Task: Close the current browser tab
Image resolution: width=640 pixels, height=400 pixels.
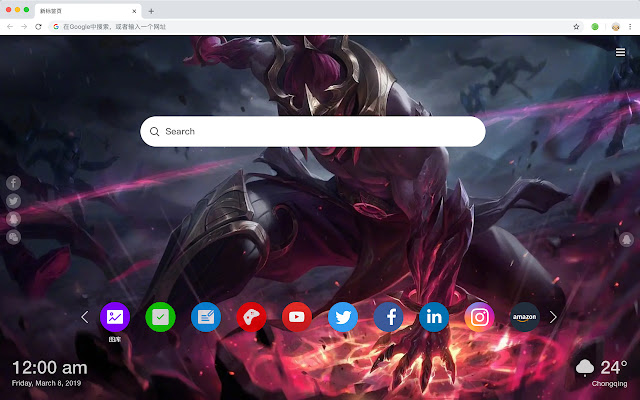Action: pyautogui.click(x=134, y=11)
